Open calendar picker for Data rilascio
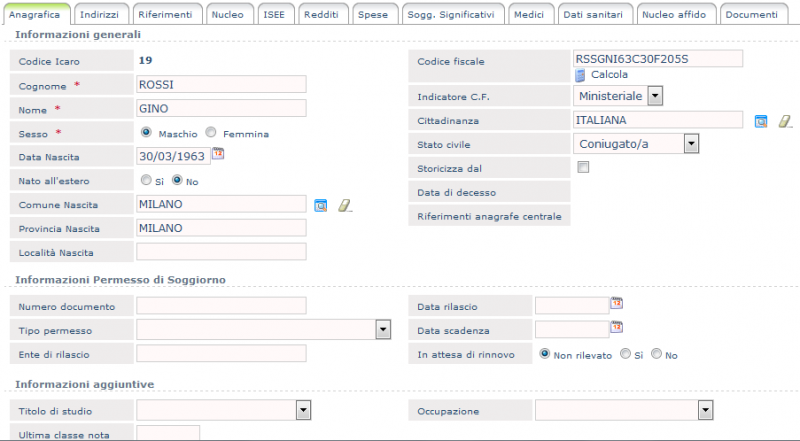Screen dimensions: 800x441 click(x=617, y=303)
